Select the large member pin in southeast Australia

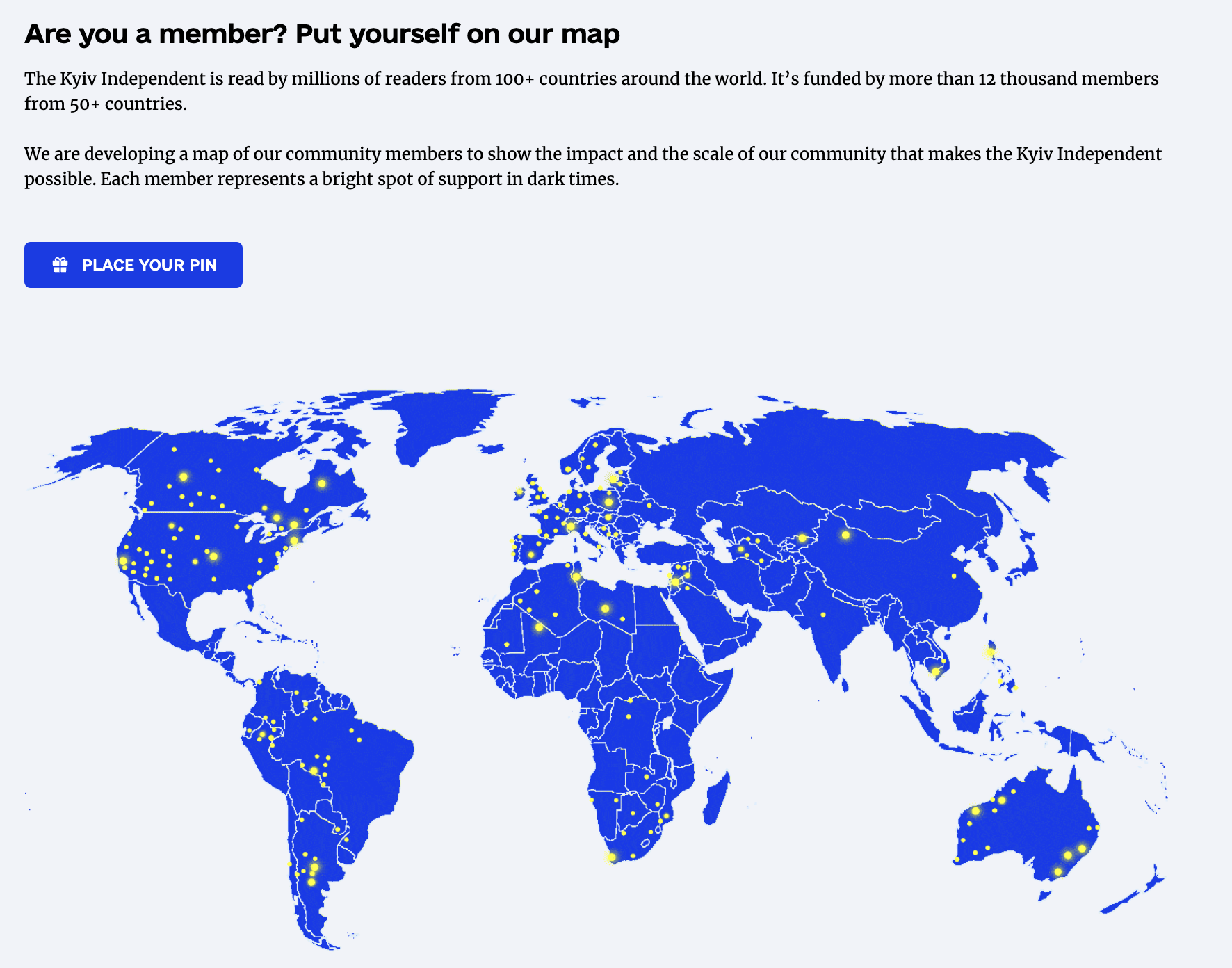pyautogui.click(x=1082, y=850)
